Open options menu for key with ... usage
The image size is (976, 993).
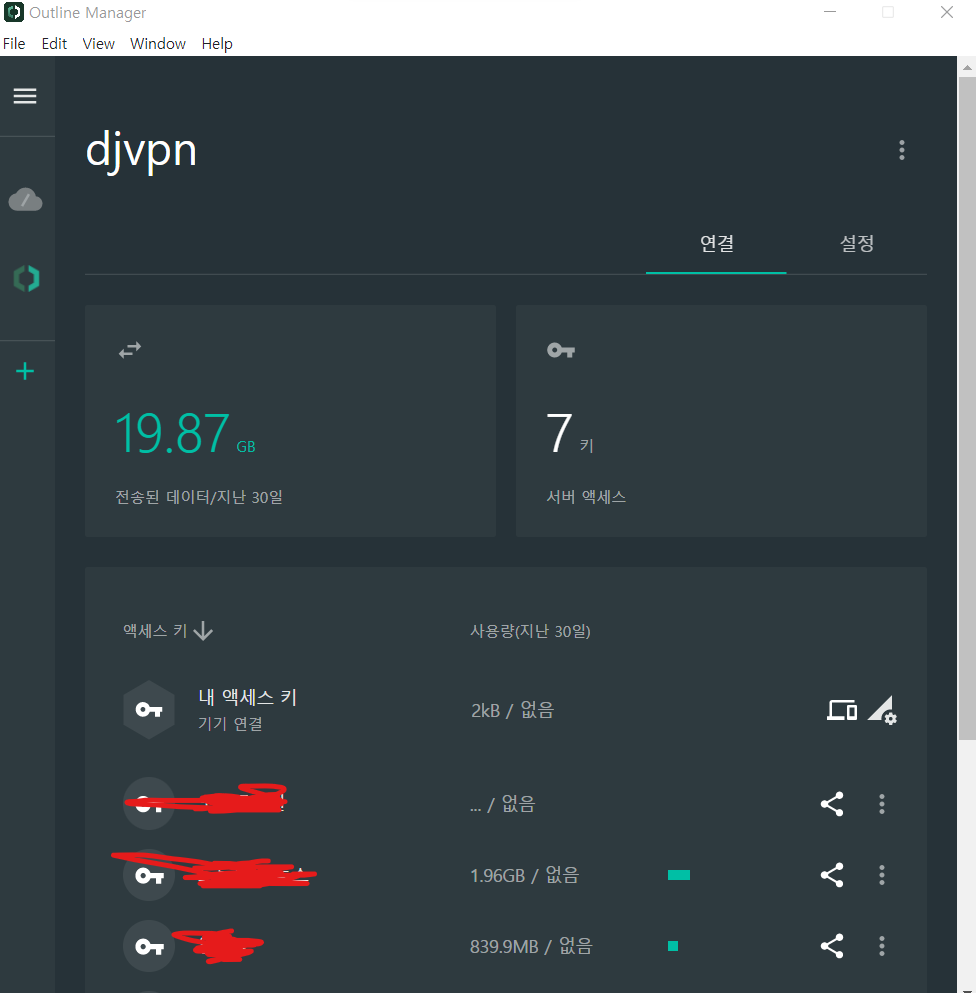[882, 804]
